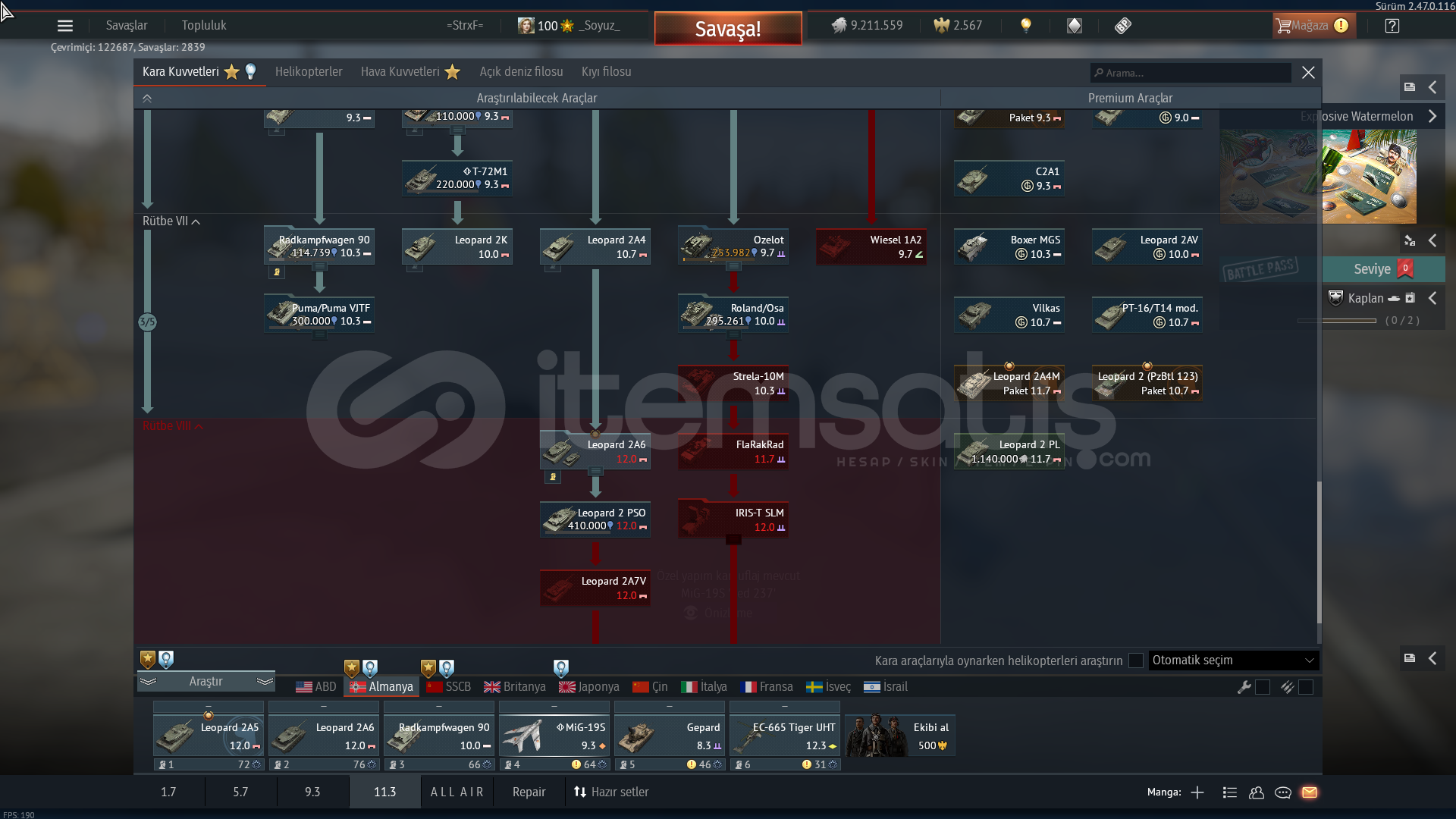Open the contacts people icon
Screen dimensions: 1456x819
(x=1257, y=792)
